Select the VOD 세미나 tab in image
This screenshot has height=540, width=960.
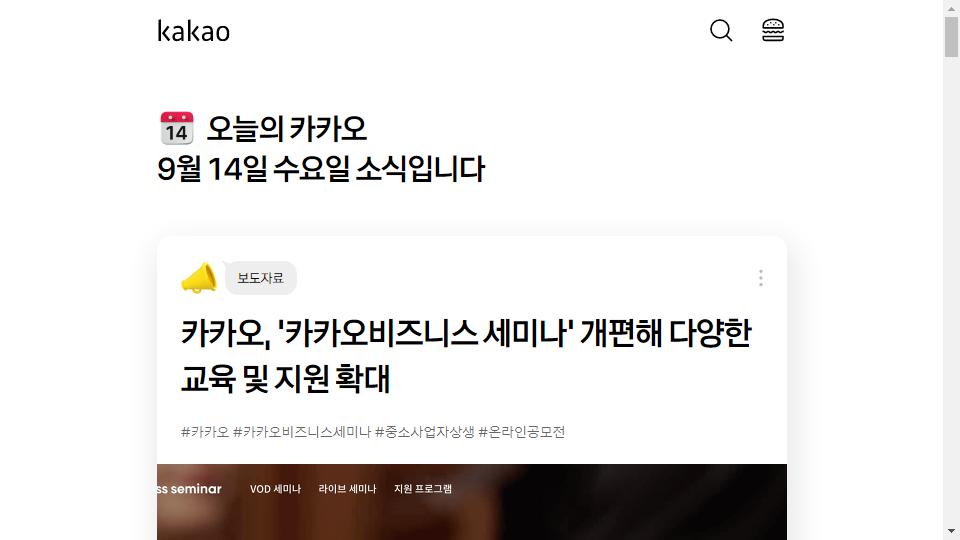(x=276, y=489)
